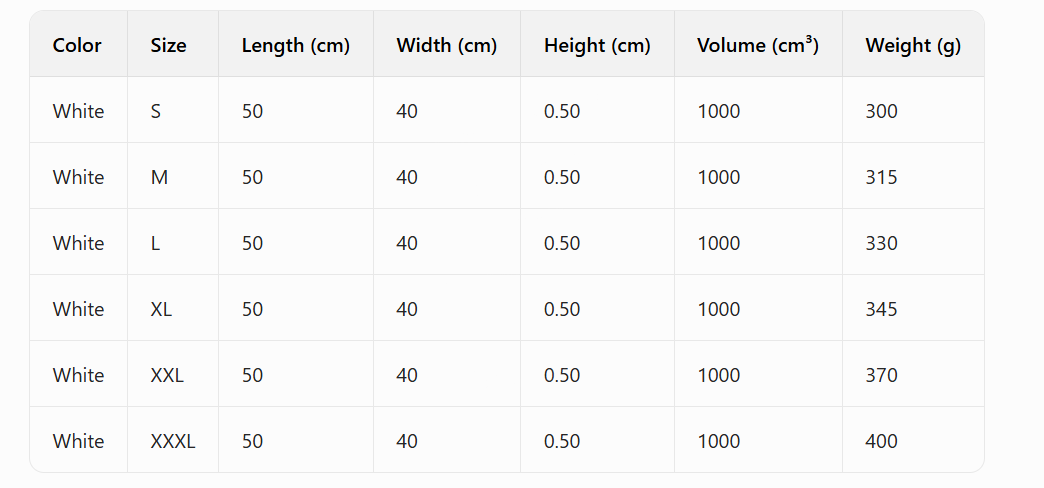This screenshot has height=488, width=1044.
Task: Select the weight value 300
Action: [882, 111]
